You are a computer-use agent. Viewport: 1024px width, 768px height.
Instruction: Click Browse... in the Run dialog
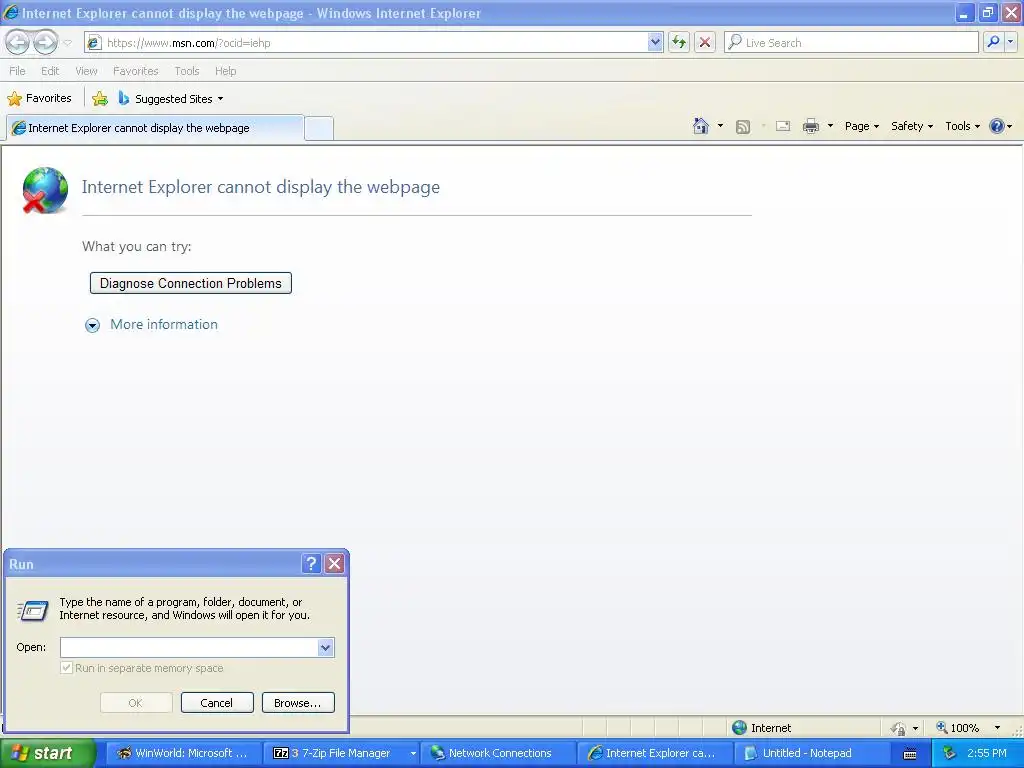pos(298,703)
